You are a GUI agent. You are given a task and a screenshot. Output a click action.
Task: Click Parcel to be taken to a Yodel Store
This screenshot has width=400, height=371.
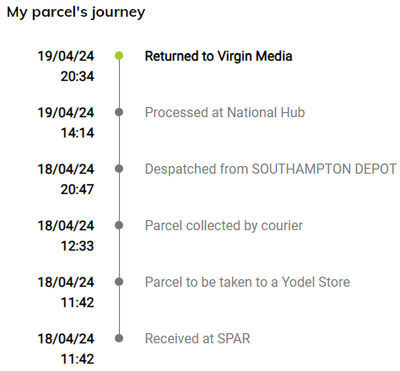pos(248,282)
